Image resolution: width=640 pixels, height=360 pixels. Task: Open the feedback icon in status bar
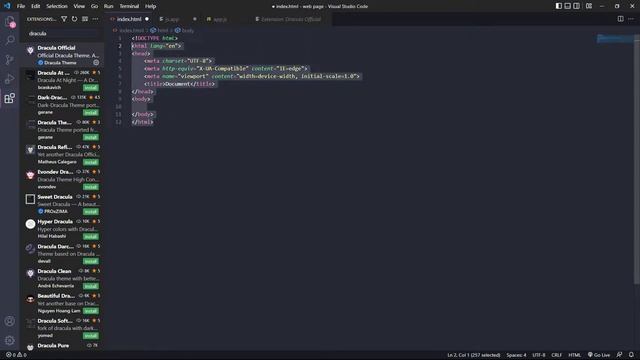[x=620, y=355]
